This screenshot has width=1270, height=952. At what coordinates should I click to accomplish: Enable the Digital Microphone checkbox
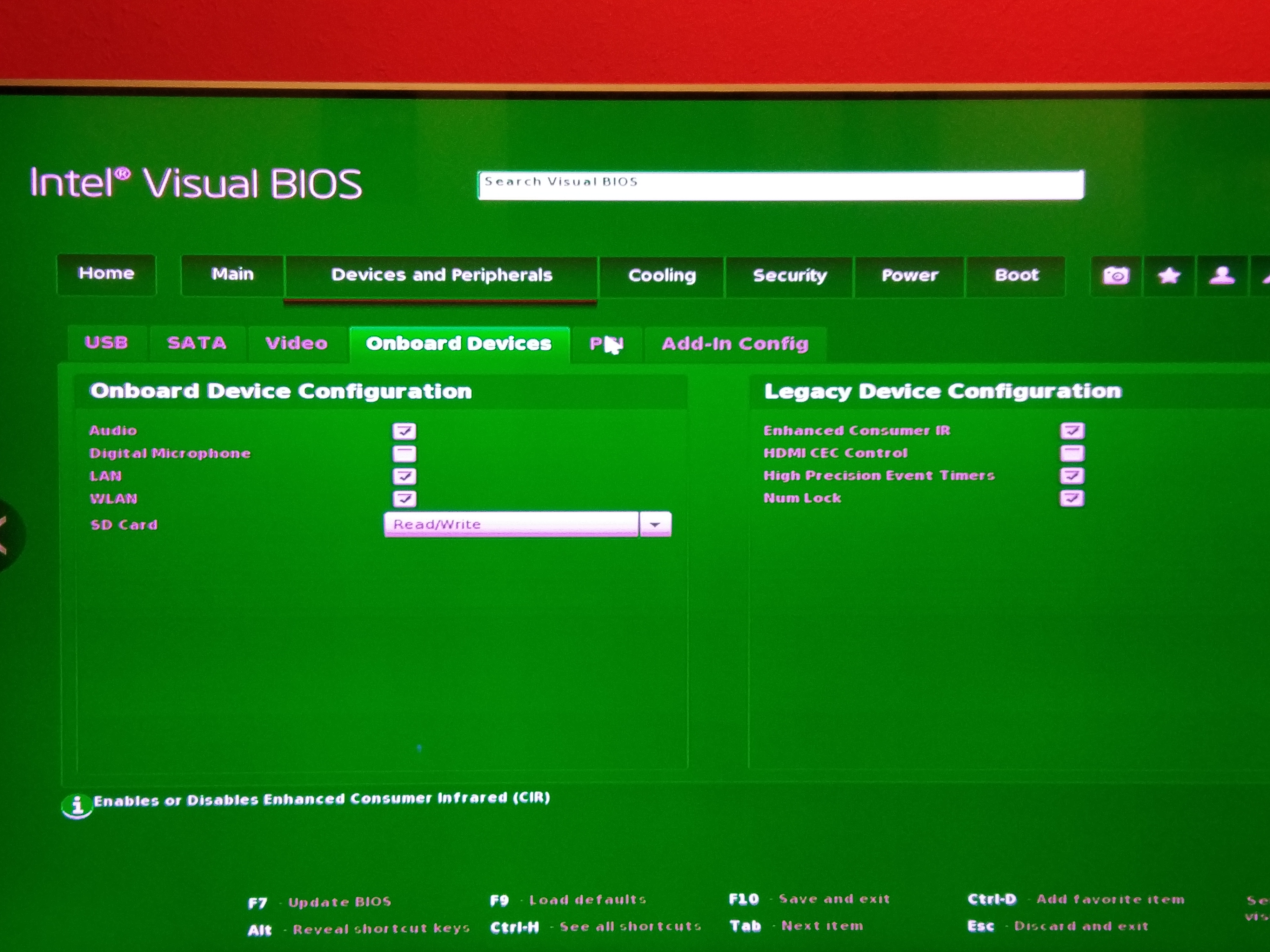[404, 454]
